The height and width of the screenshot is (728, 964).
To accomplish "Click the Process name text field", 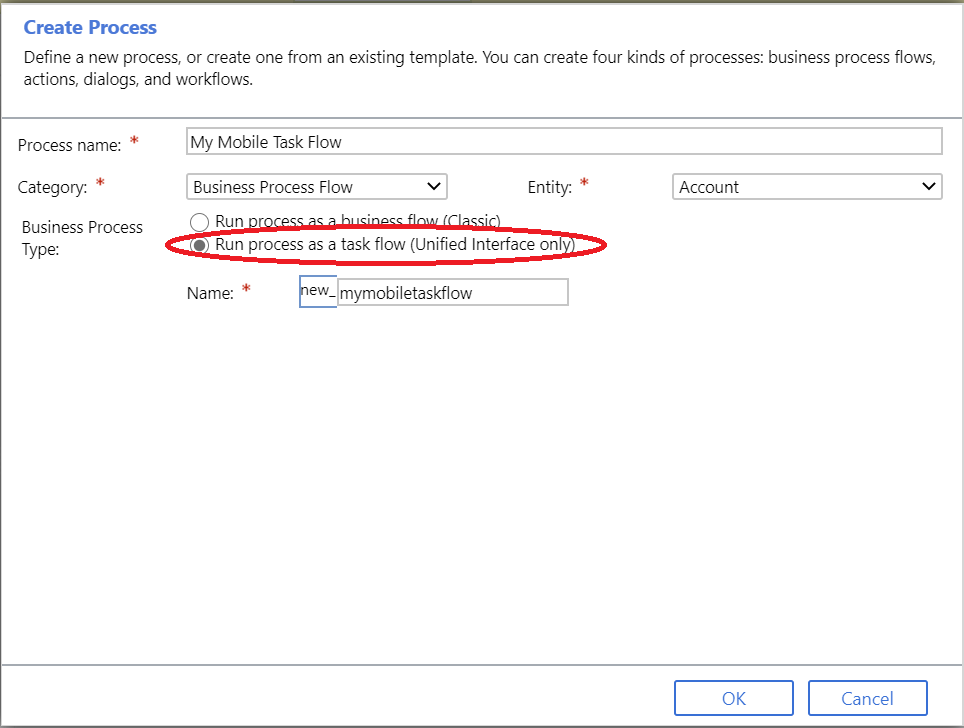I will point(564,141).
